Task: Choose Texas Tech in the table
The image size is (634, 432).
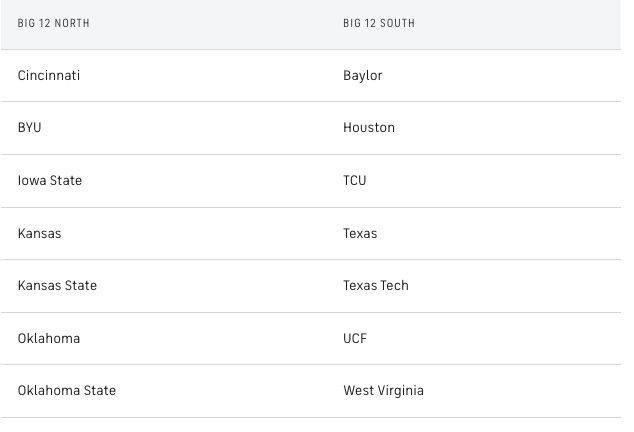Action: coord(375,286)
